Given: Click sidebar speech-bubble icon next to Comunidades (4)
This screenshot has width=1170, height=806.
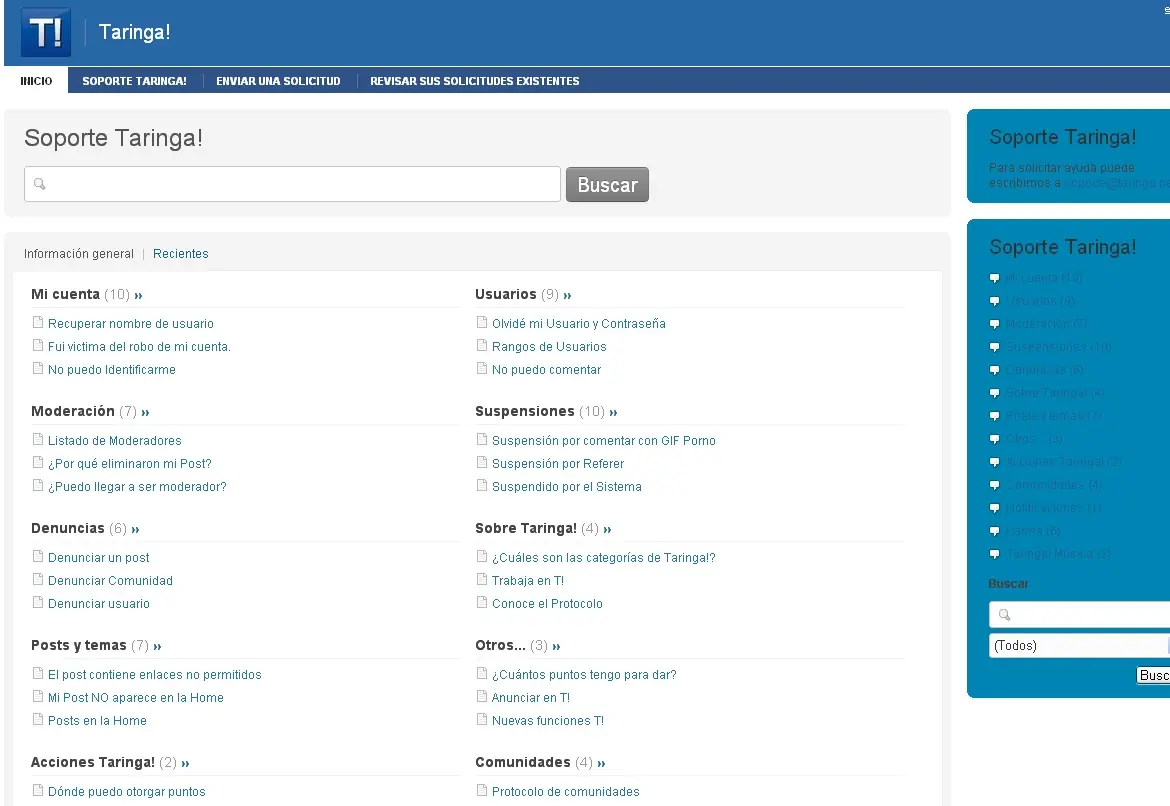Looking at the screenshot, I should click(995, 485).
